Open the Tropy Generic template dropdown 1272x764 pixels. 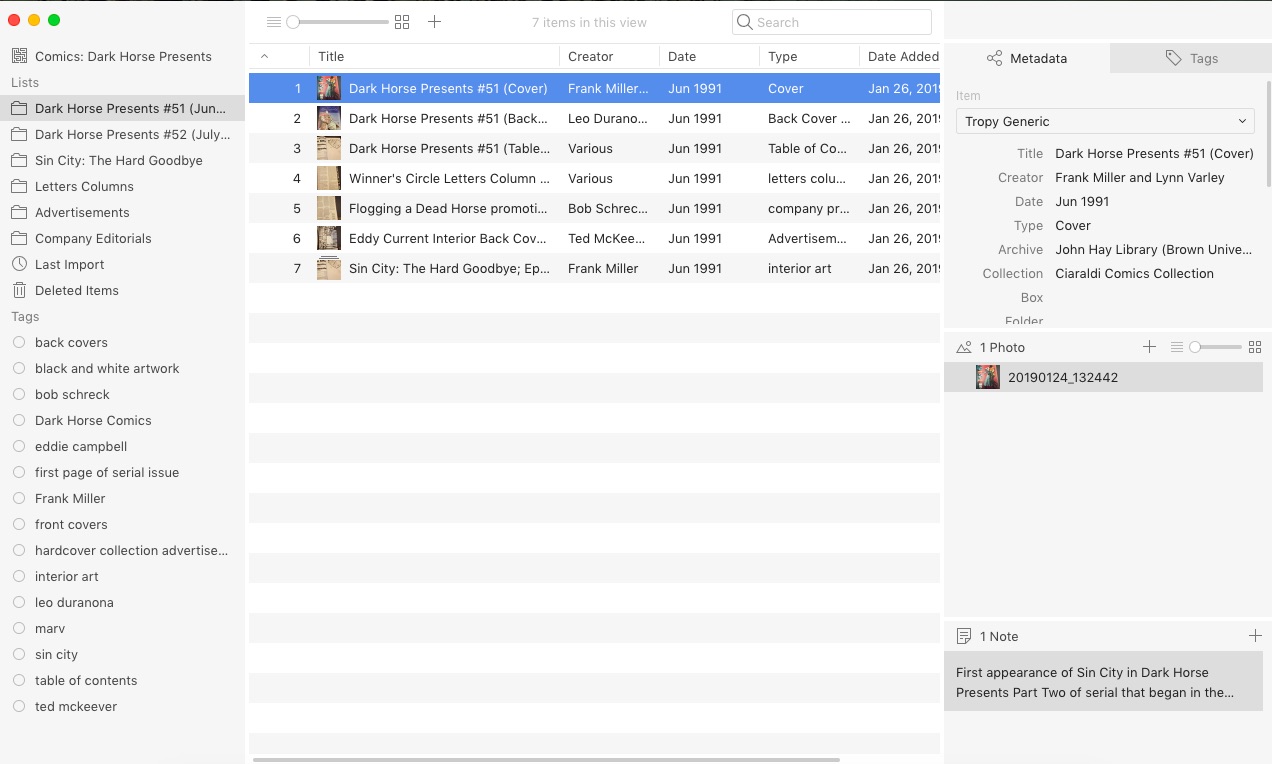coord(1105,121)
